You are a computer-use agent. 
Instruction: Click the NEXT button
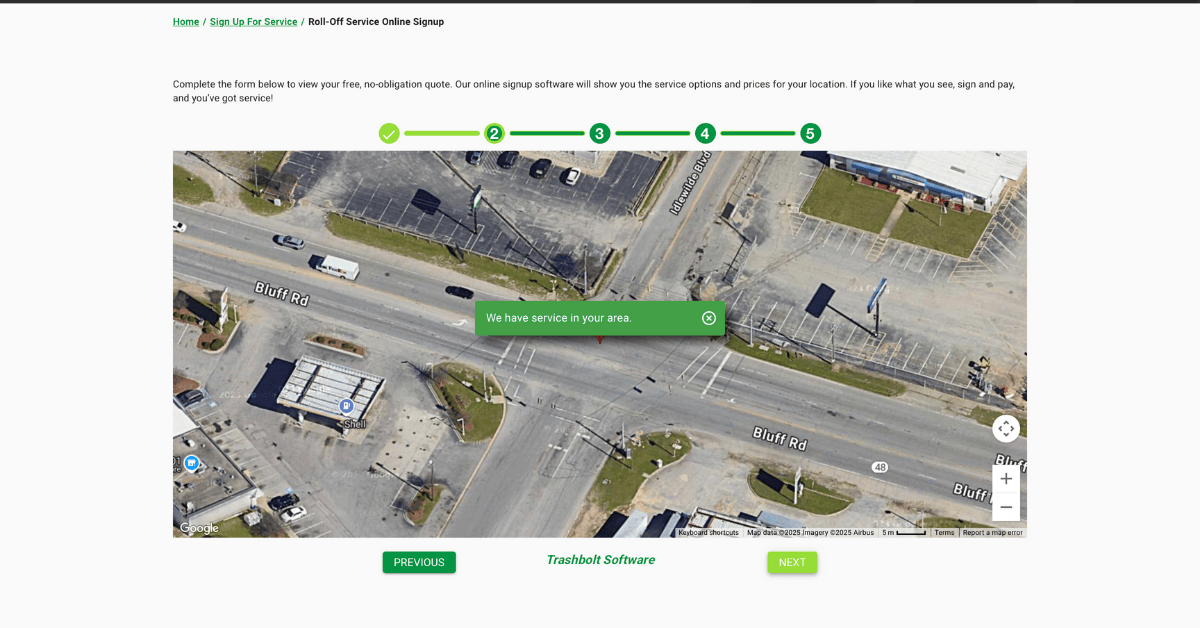792,562
